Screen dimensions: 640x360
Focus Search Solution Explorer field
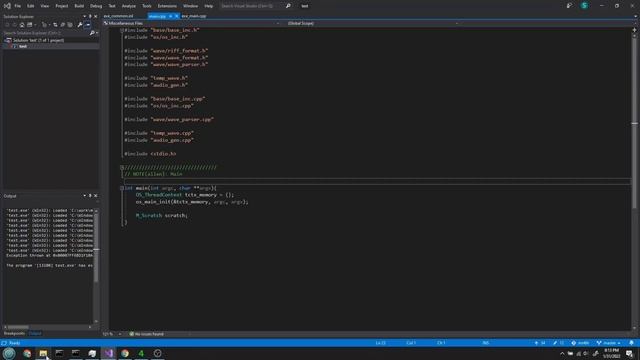tap(46, 33)
